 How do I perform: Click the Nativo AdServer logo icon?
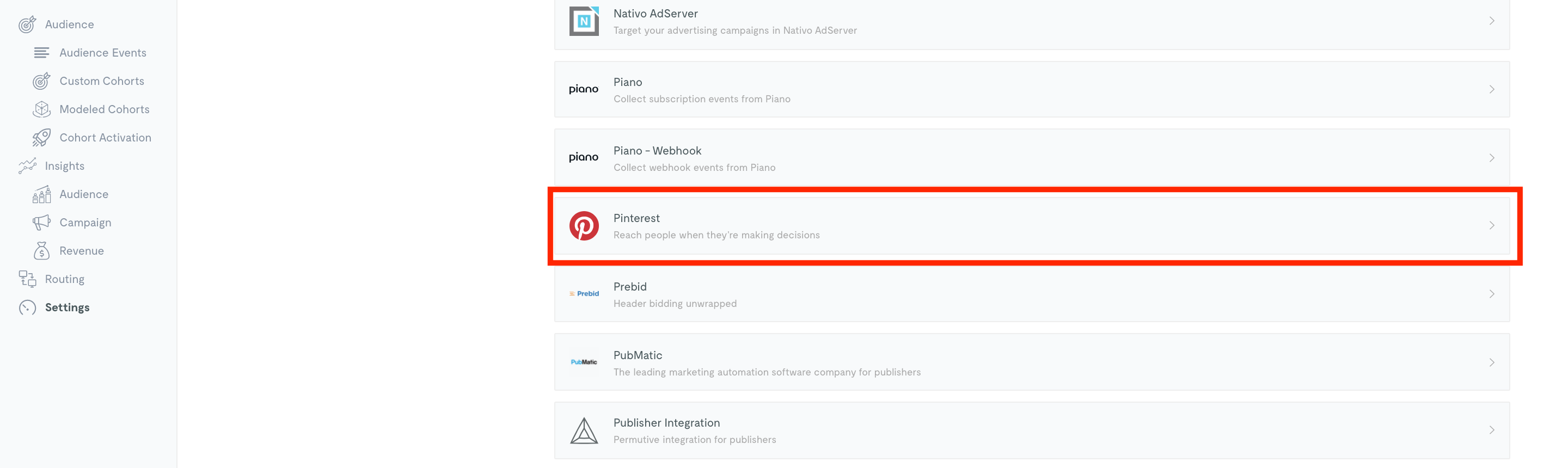click(x=583, y=21)
